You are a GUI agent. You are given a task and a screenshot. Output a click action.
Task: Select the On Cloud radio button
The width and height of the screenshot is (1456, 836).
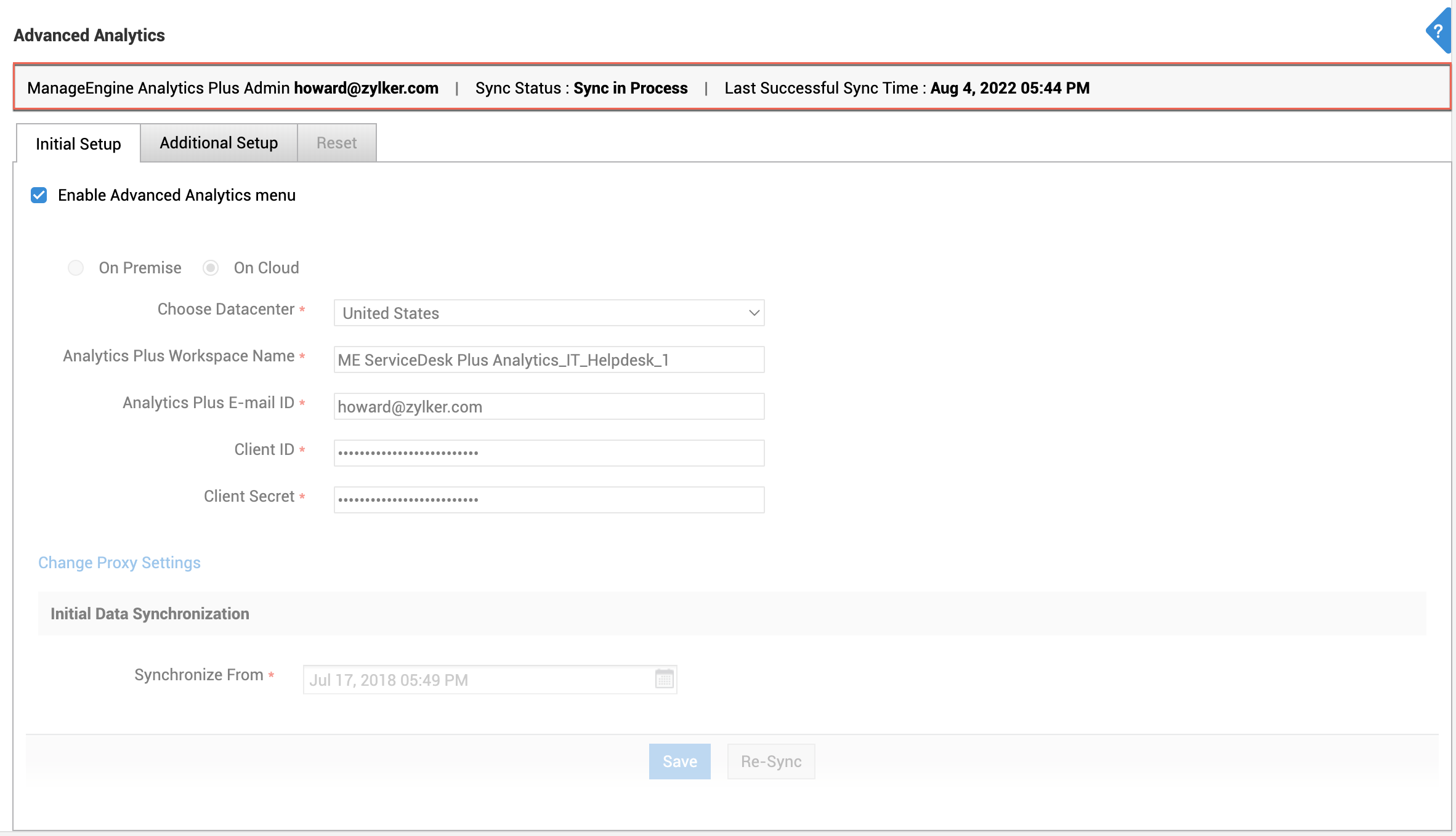coord(211,268)
